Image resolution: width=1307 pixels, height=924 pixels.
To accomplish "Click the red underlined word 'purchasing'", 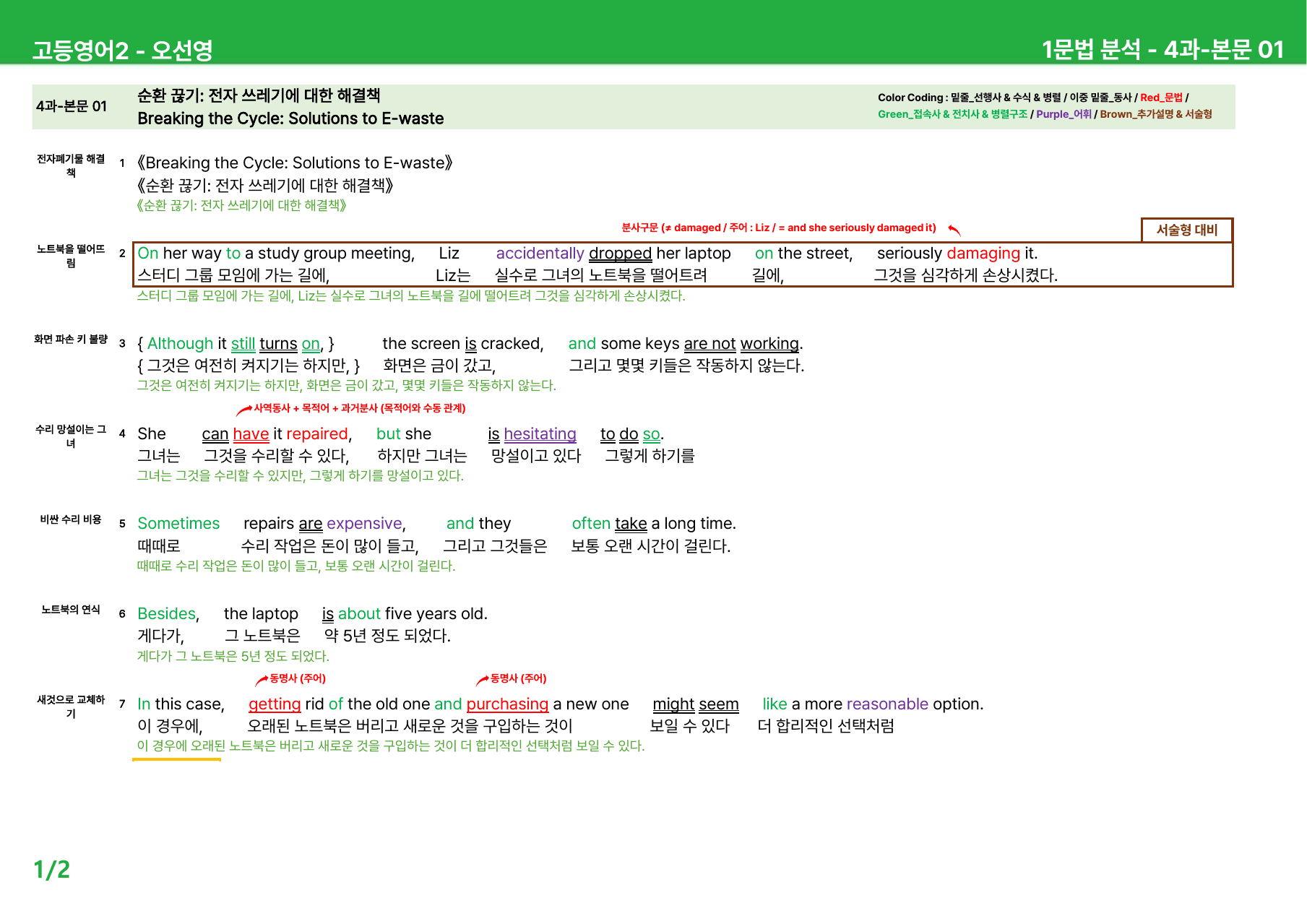I will pyautogui.click(x=507, y=704).
